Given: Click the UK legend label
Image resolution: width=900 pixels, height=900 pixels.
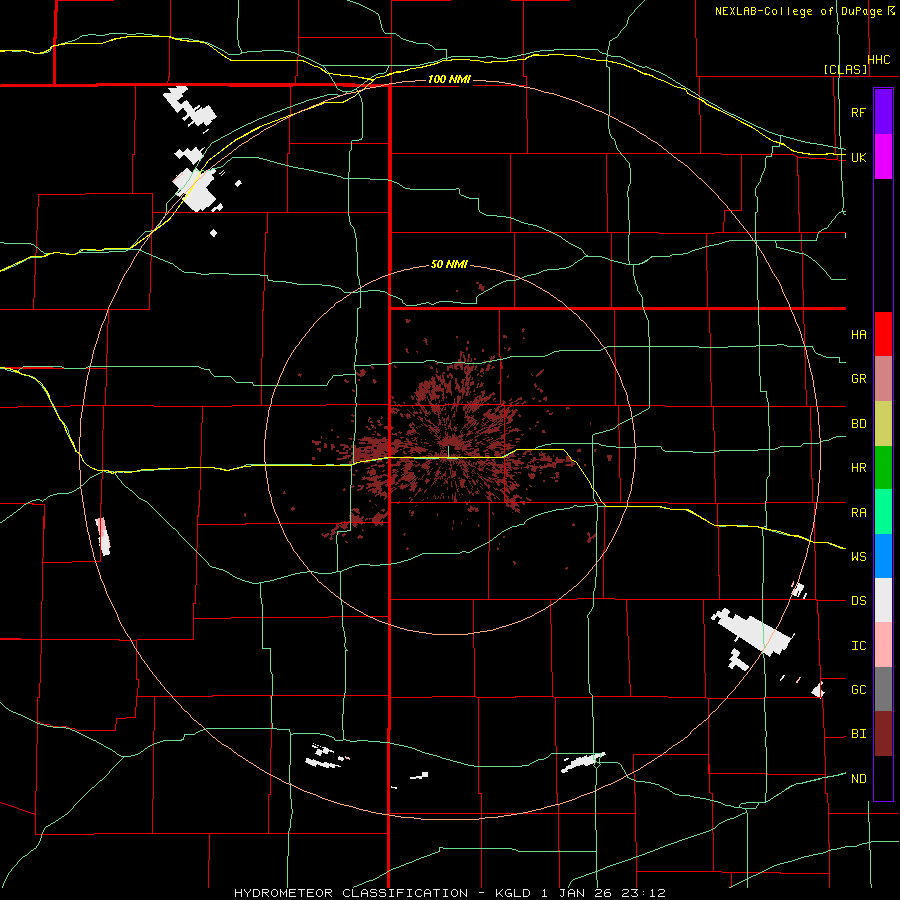Looking at the screenshot, I should pyautogui.click(x=858, y=157).
